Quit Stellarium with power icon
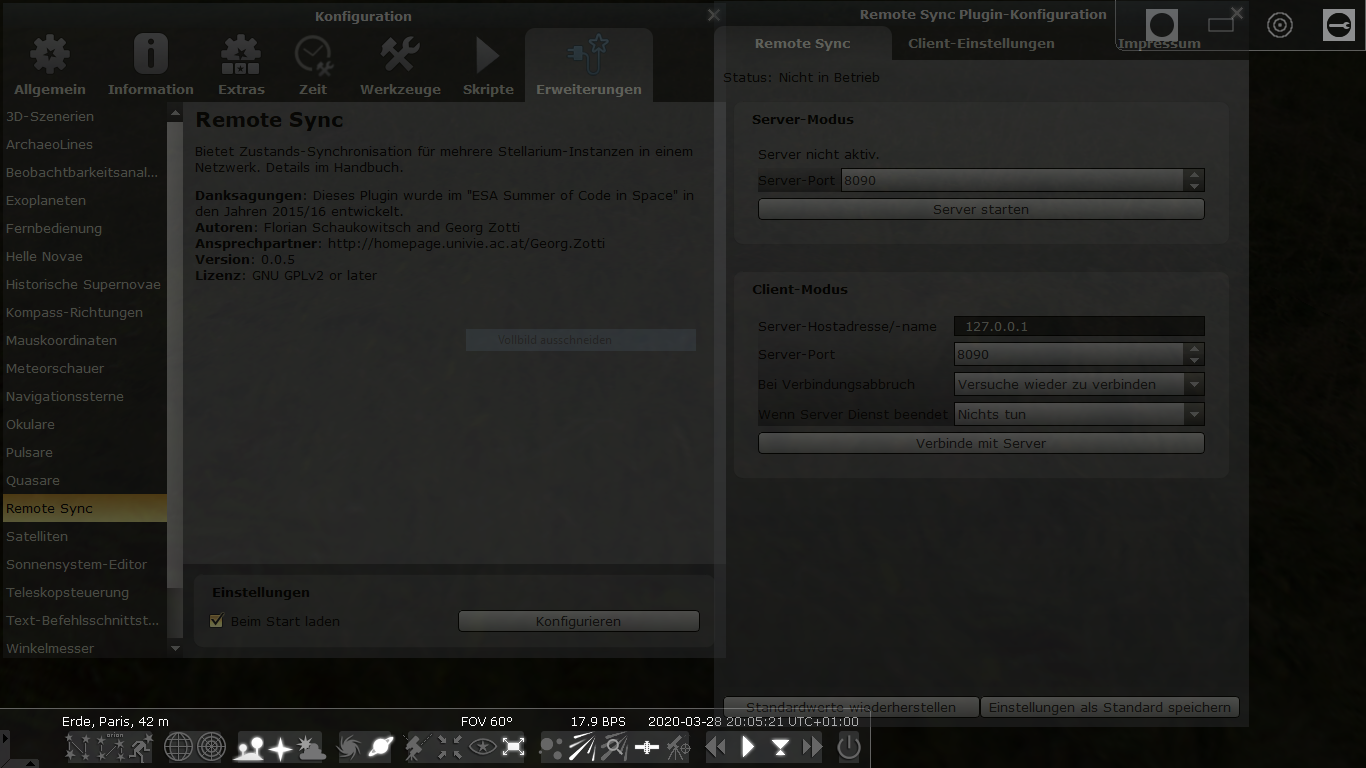1366x768 pixels. click(x=848, y=747)
